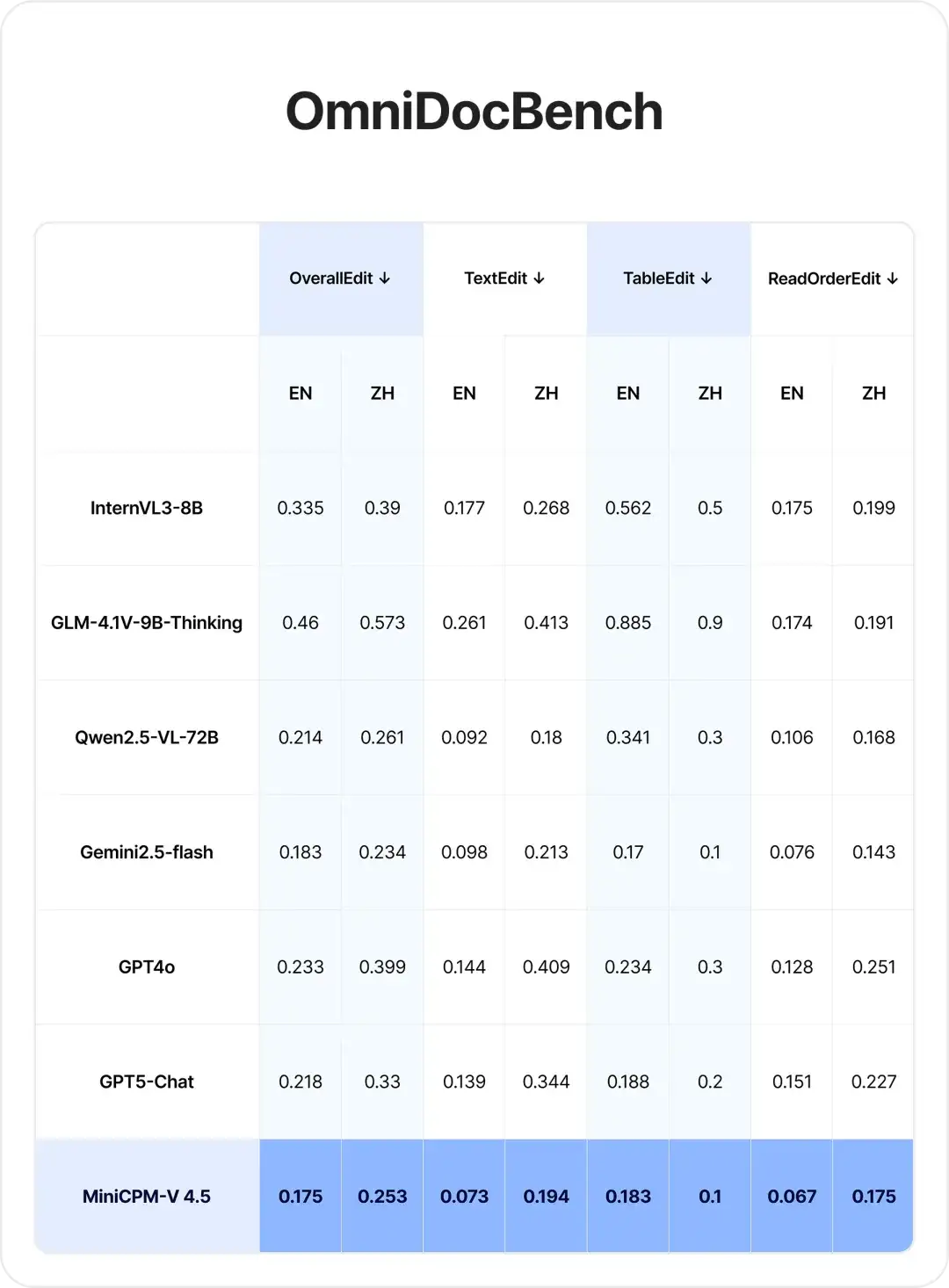Click the highlighted MiniCPM-V 4.5 row label
949x1288 pixels.
point(147,1197)
